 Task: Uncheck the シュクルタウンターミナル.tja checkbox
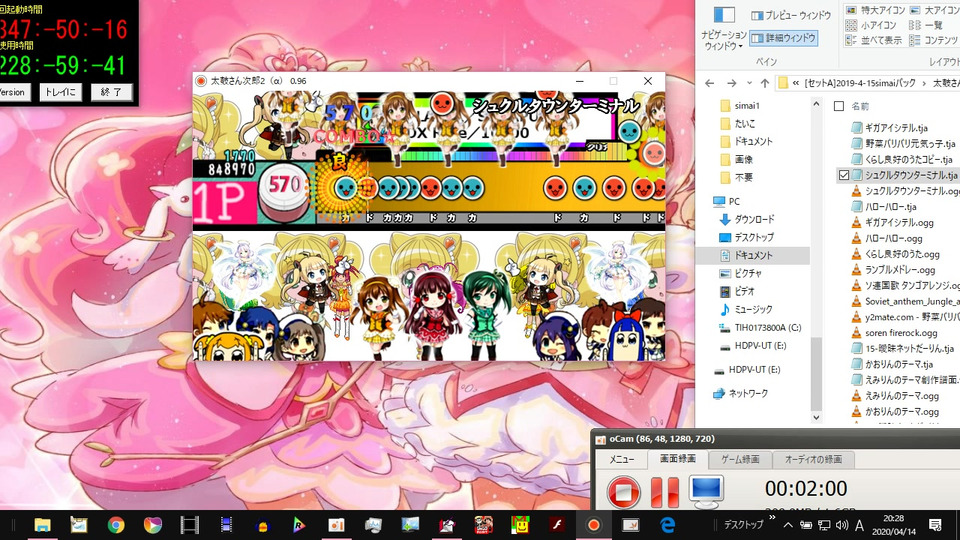point(844,175)
